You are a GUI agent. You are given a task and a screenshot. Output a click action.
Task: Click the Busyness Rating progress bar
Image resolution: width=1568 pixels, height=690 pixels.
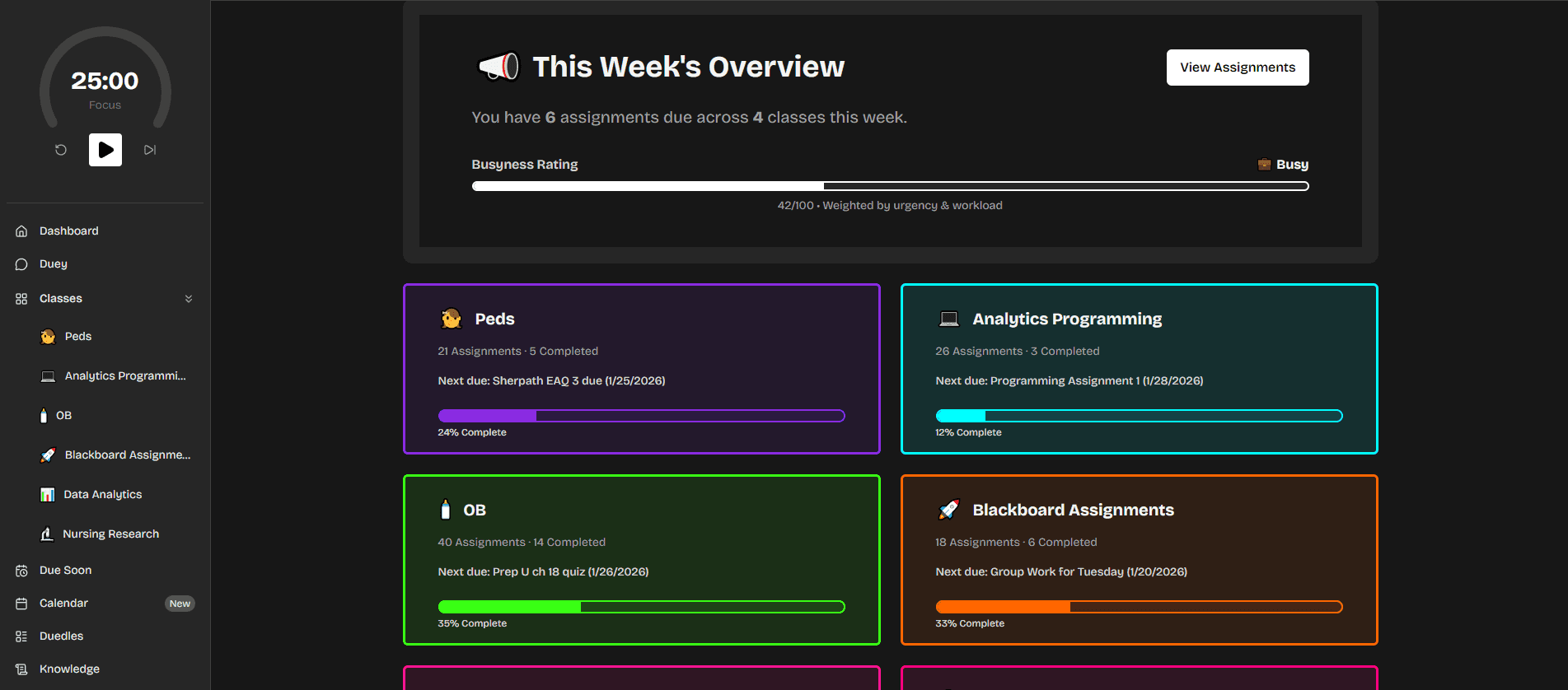[890, 186]
